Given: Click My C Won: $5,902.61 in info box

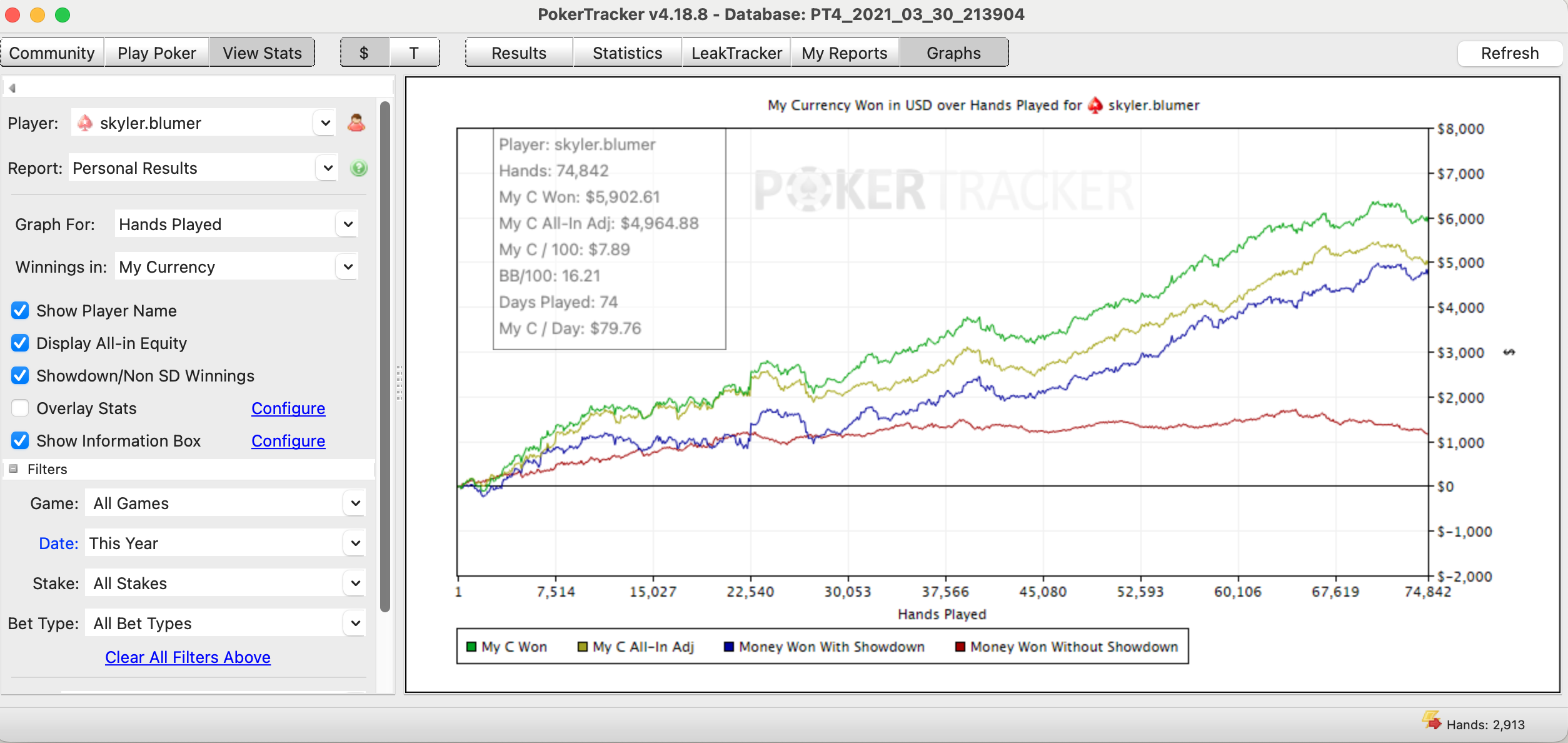Looking at the screenshot, I should pos(580,197).
